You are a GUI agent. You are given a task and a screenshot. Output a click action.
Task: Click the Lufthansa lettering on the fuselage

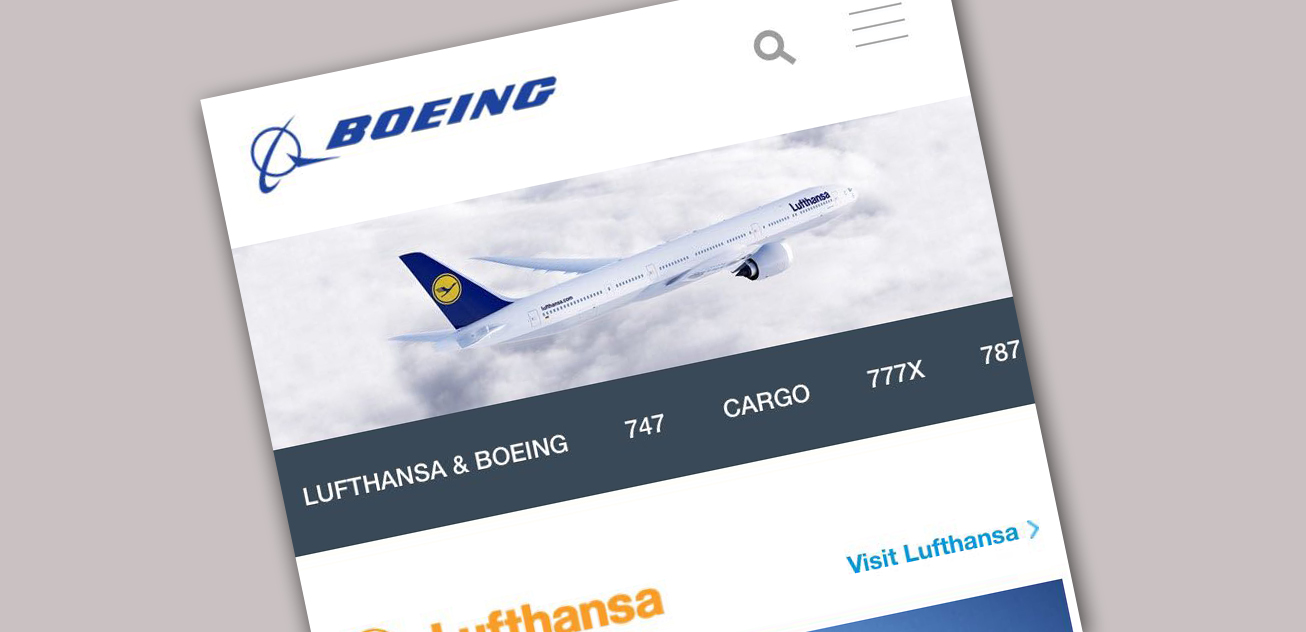point(810,201)
